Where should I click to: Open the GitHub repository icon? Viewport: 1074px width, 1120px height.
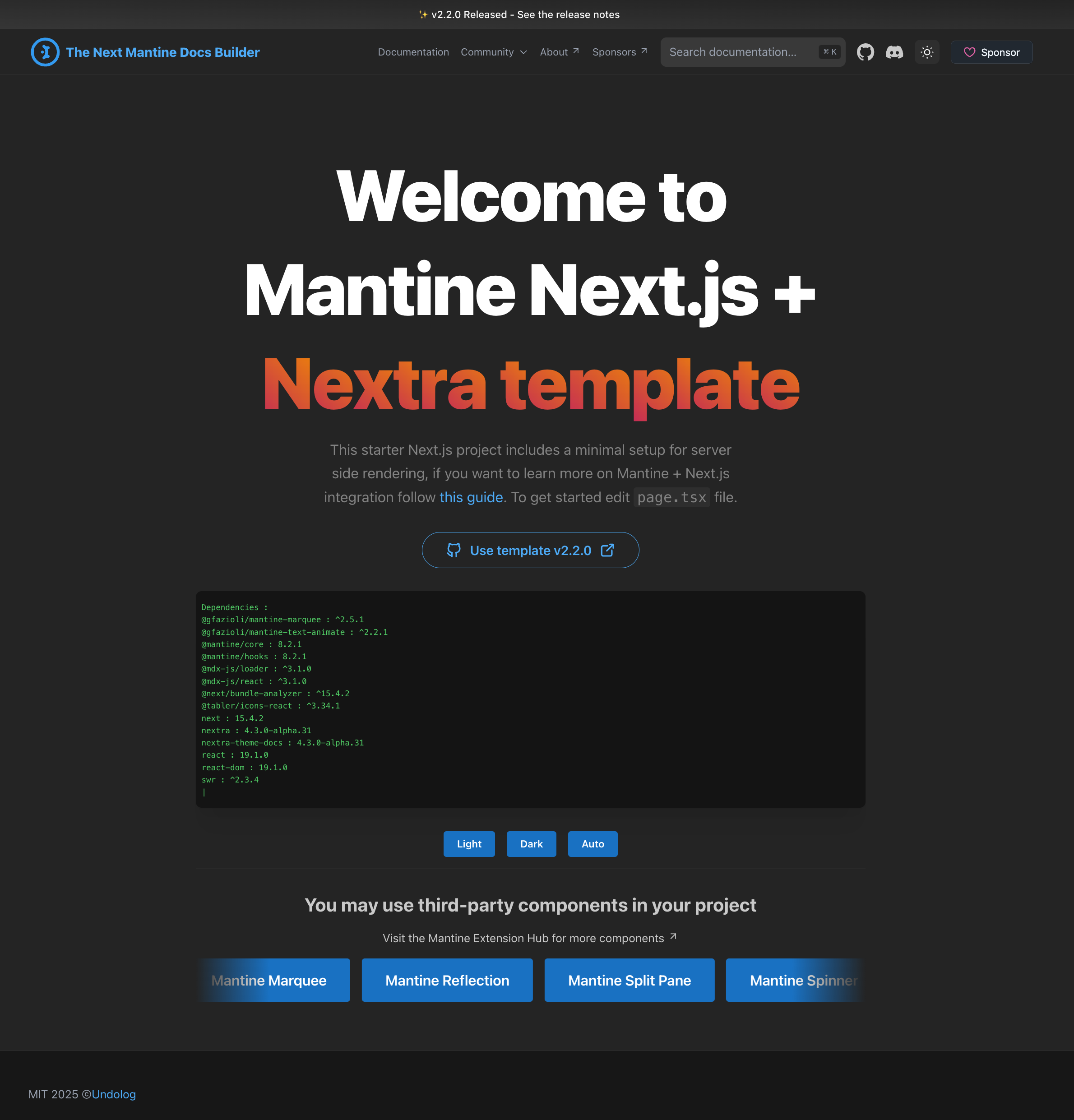tap(866, 52)
